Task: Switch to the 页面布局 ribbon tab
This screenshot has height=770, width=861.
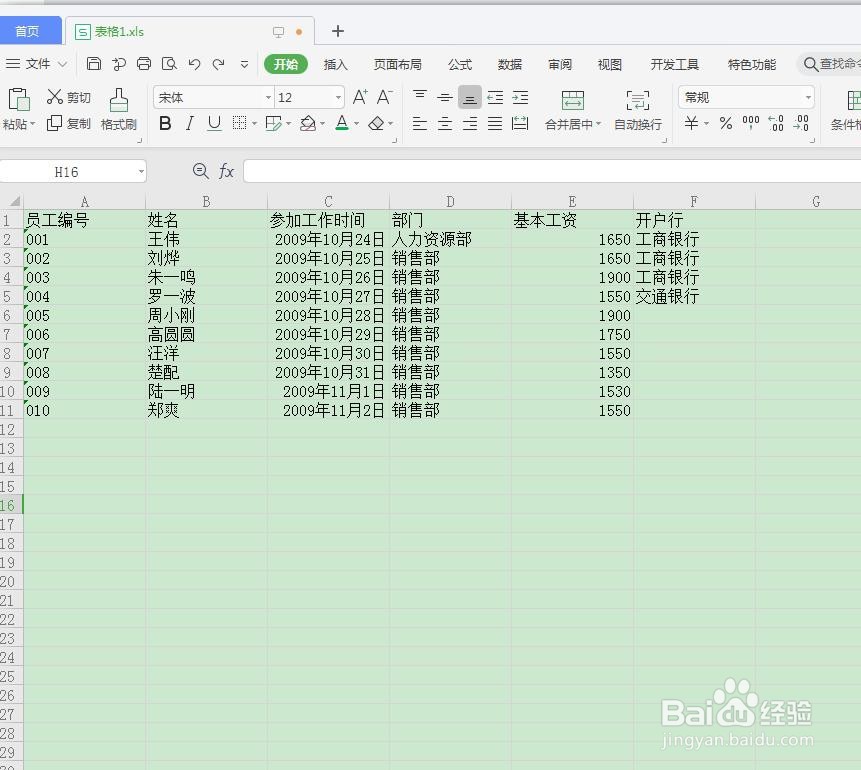Action: (398, 64)
